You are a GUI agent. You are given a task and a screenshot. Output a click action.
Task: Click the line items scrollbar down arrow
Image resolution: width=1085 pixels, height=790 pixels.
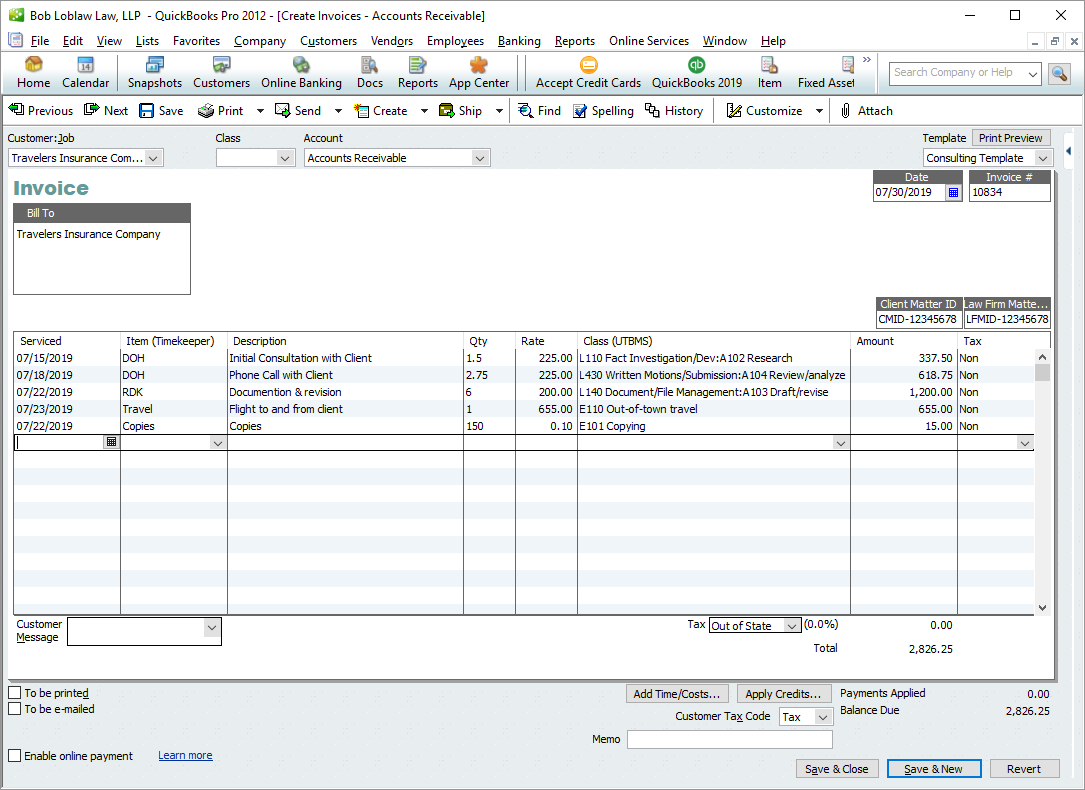point(1042,607)
